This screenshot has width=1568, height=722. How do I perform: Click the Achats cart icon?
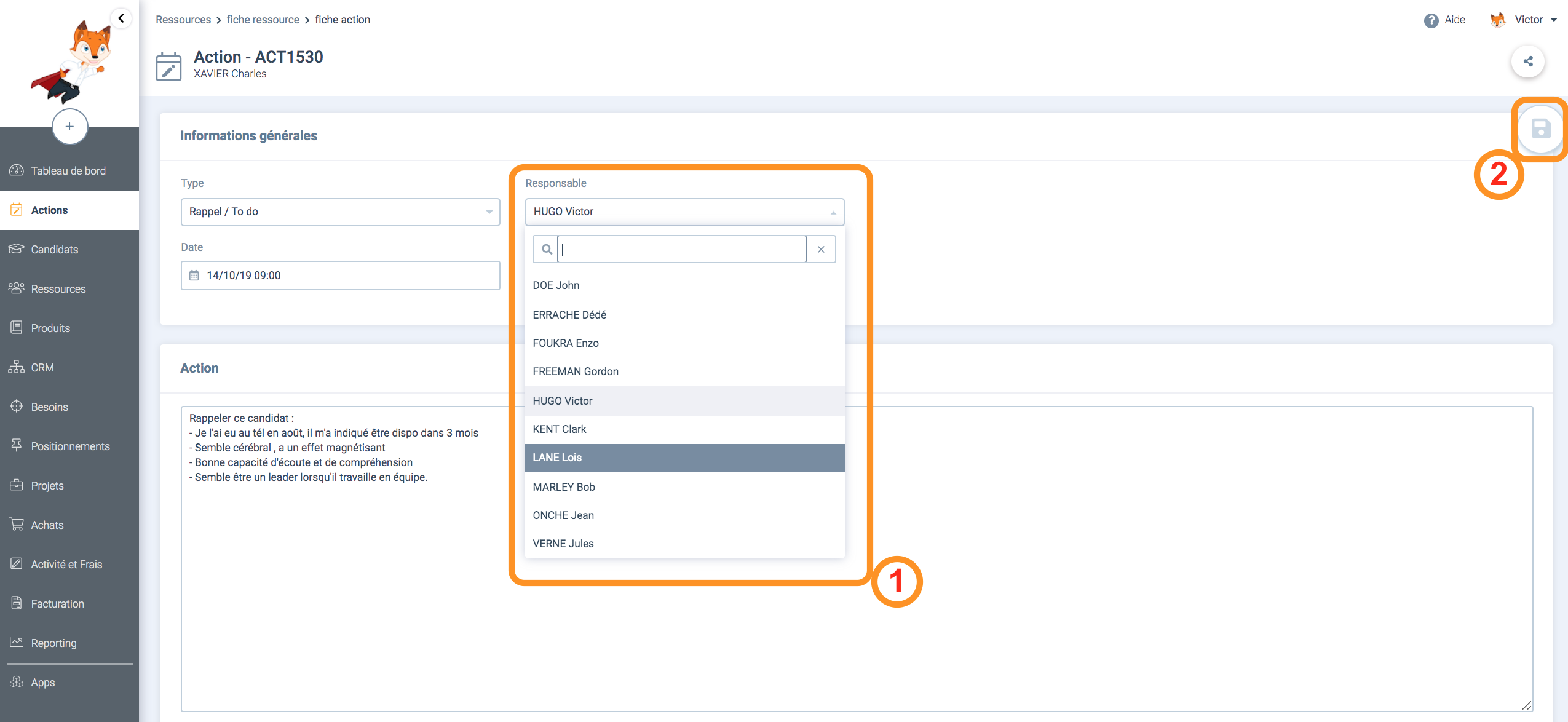coord(17,525)
